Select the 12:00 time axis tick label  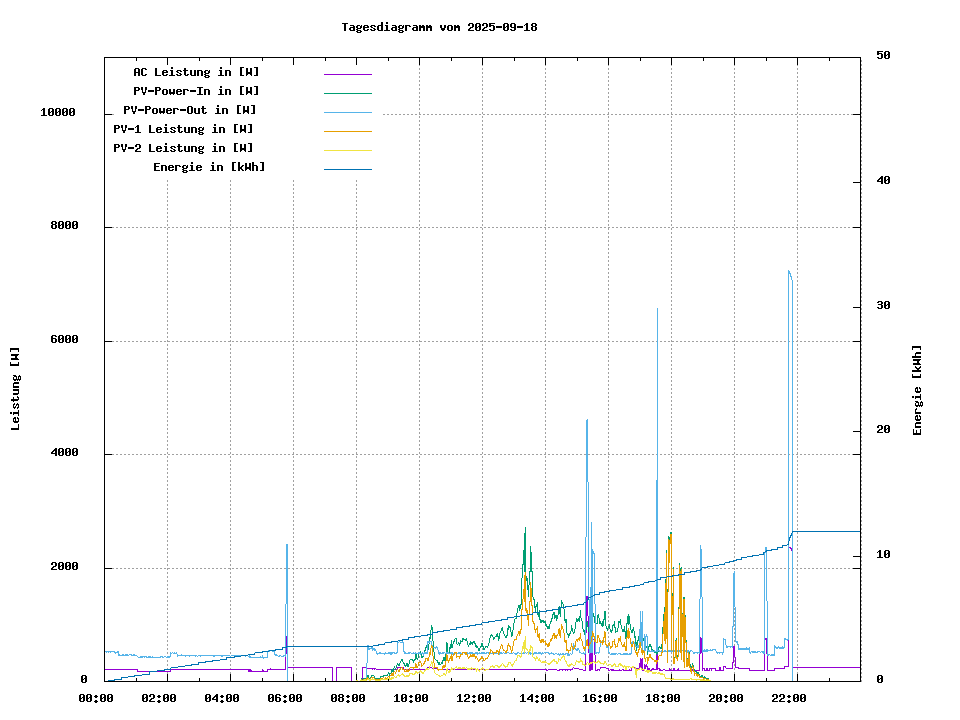(x=473, y=698)
